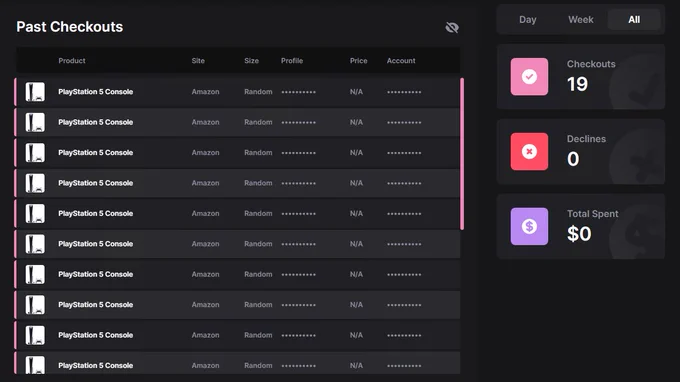The image size is (680, 382).
Task: Click the PS5 thumbnail in the topmost row
Action: [x=35, y=92]
